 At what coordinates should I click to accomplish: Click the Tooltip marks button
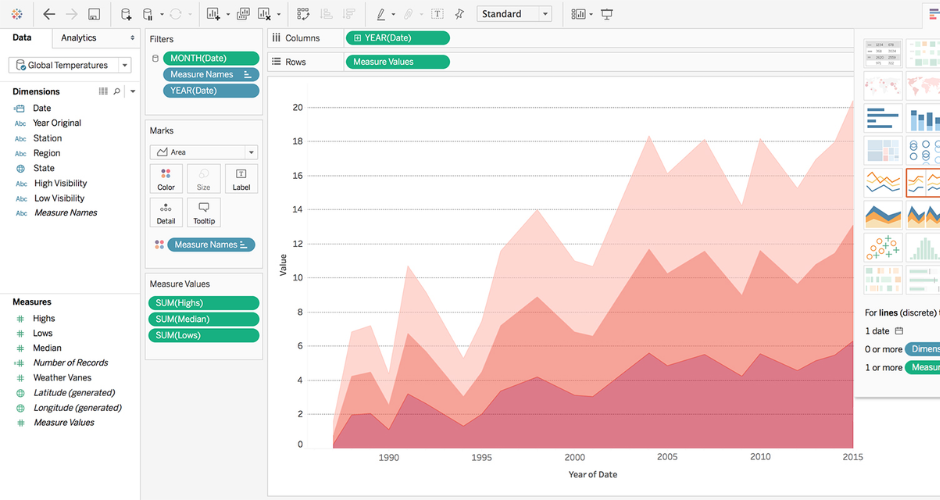coord(203,213)
